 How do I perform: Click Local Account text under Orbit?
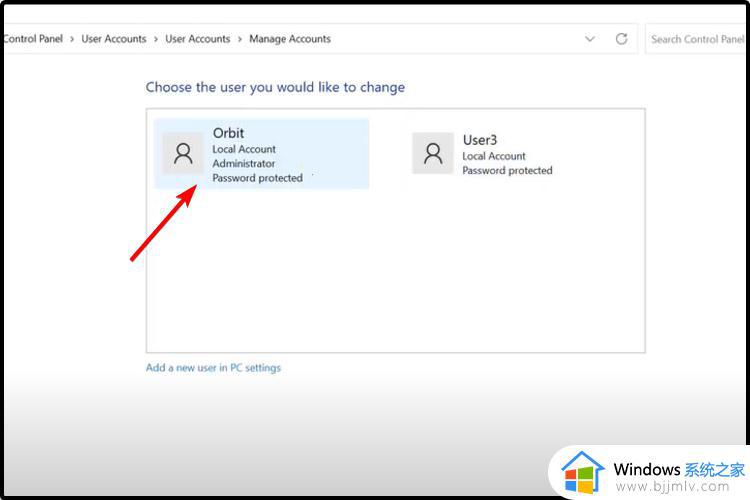pyautogui.click(x=244, y=149)
